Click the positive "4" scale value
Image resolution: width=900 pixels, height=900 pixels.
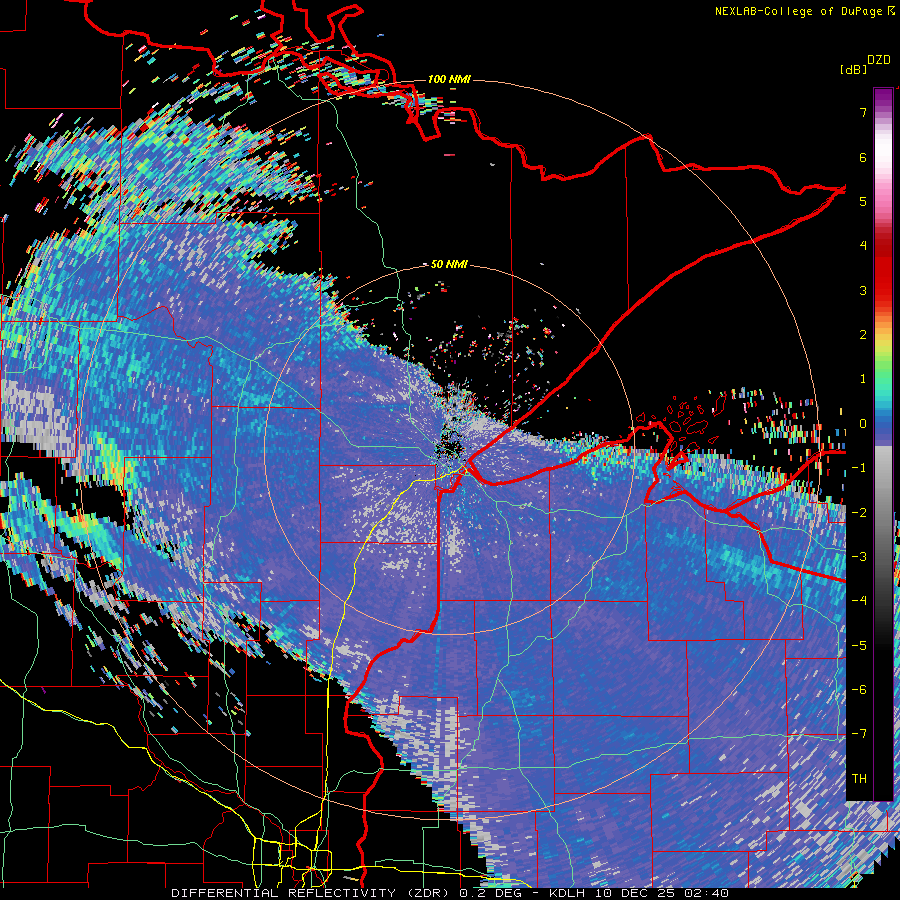(x=863, y=246)
